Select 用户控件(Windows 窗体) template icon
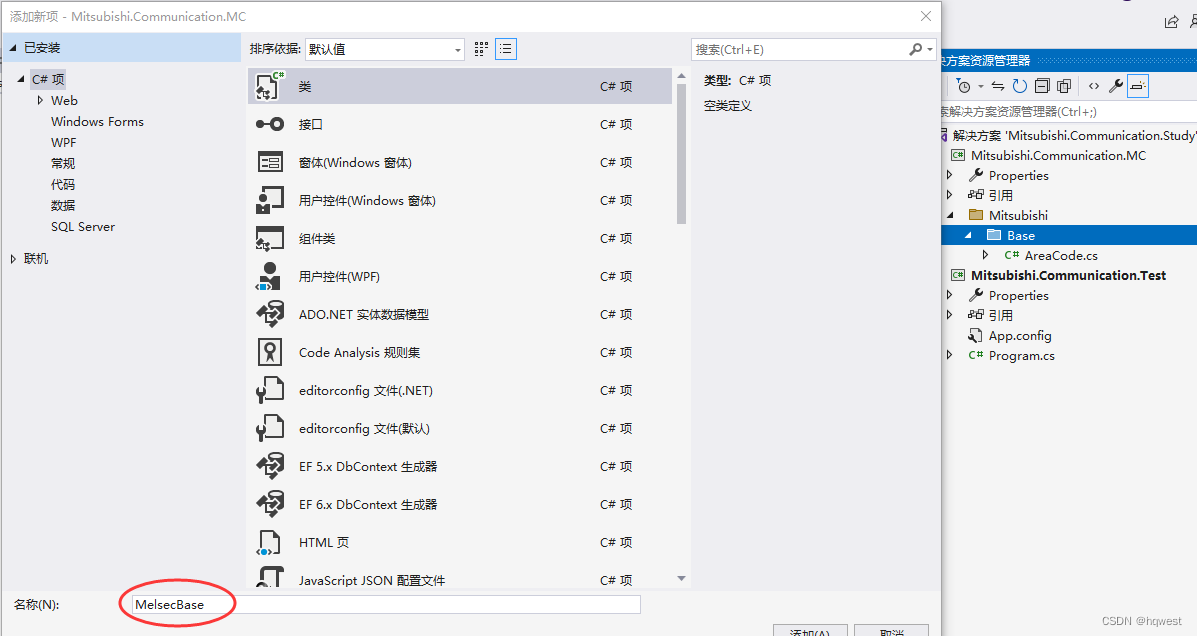1197x636 pixels. tap(269, 200)
